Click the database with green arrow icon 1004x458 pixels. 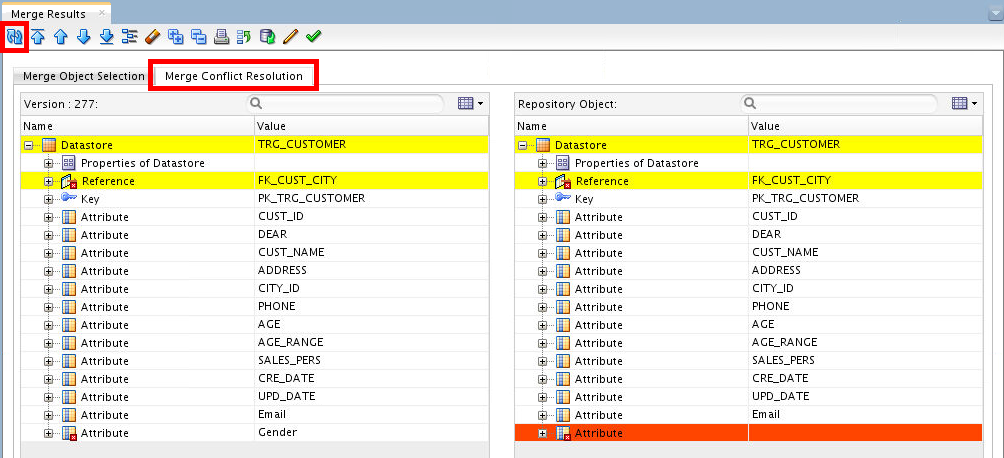(x=267, y=37)
